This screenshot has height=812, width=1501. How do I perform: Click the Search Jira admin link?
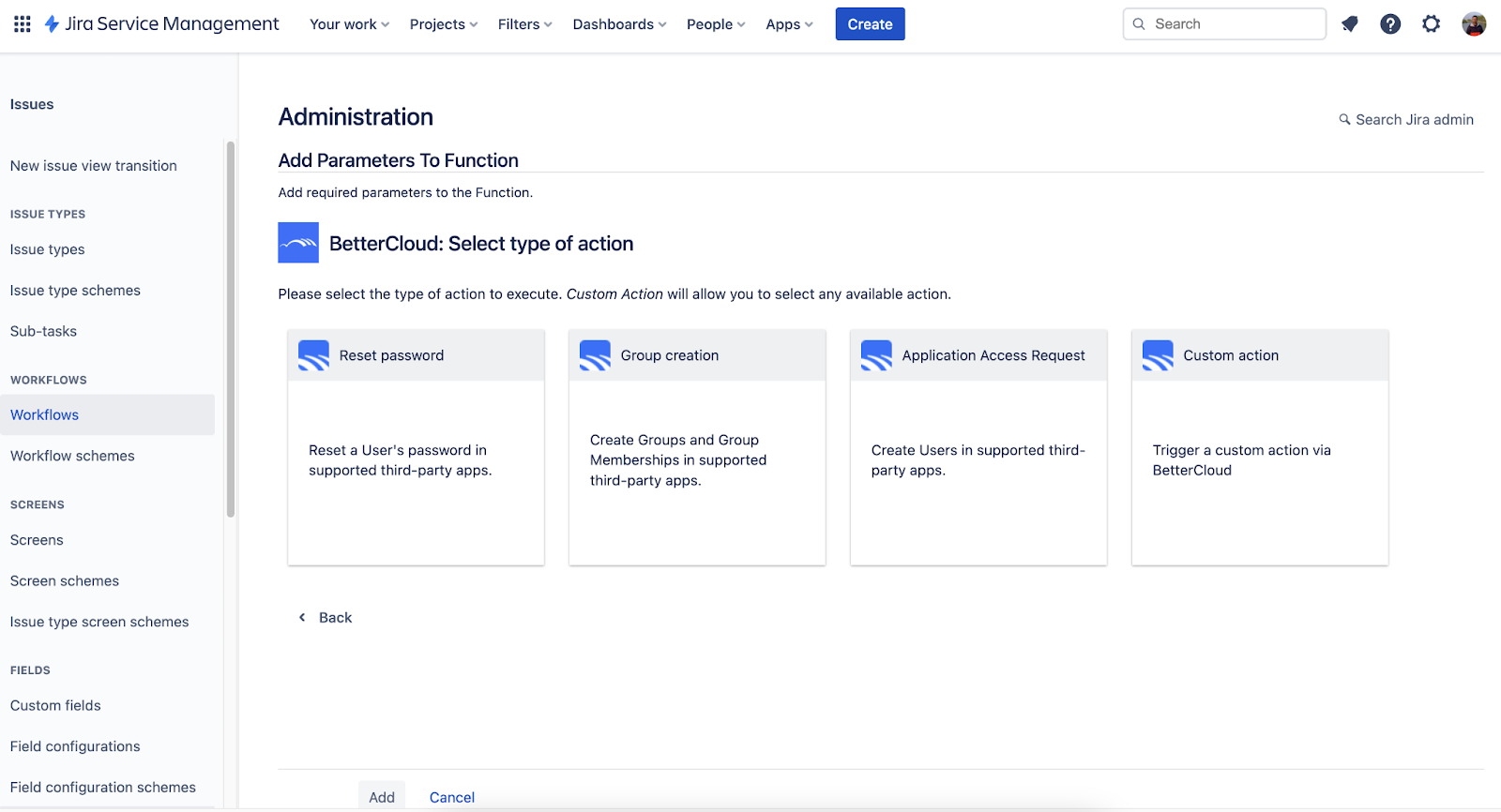pyautogui.click(x=1415, y=119)
